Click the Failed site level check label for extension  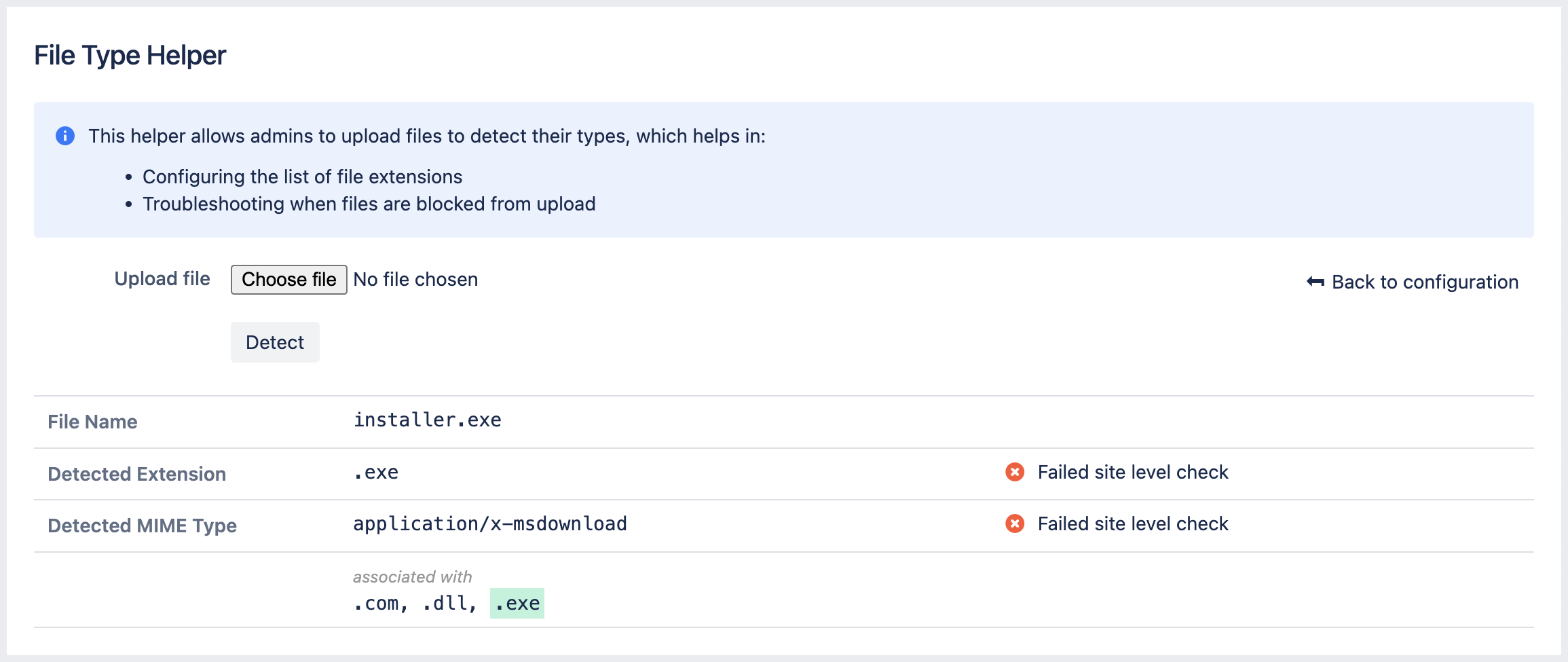tap(1132, 472)
